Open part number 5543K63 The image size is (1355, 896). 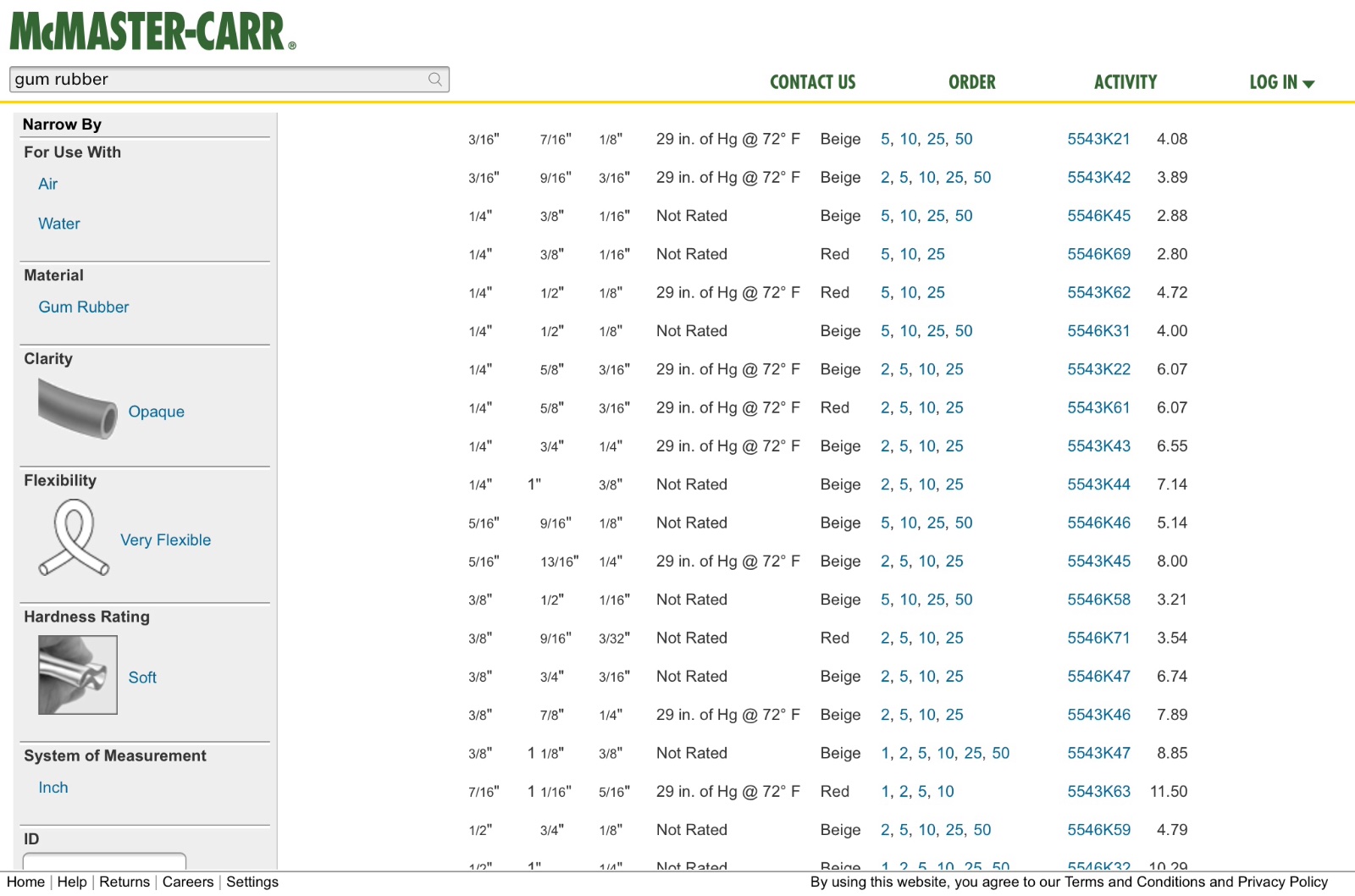pyautogui.click(x=1098, y=791)
